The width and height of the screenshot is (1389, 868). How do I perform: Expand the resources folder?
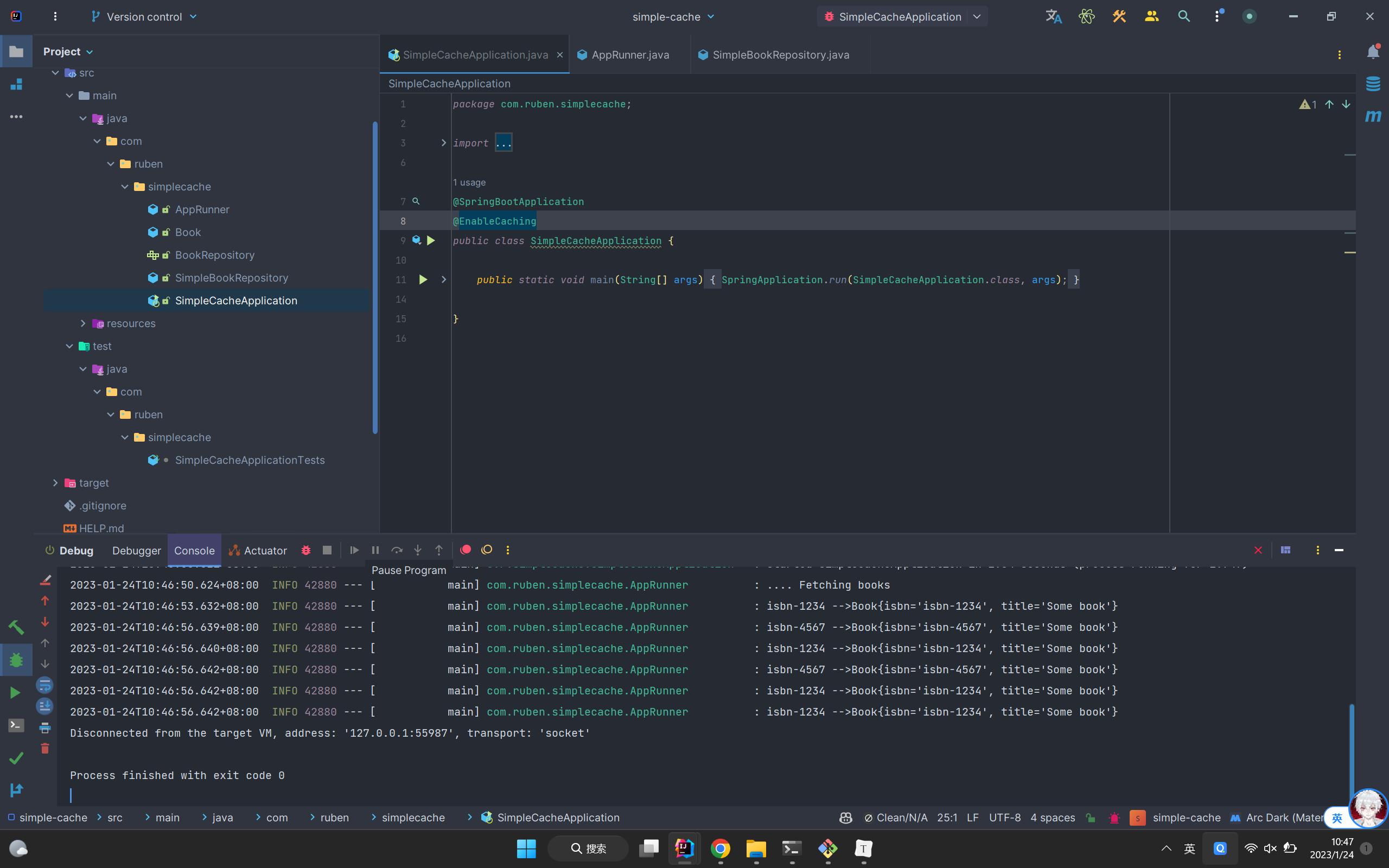(x=83, y=323)
